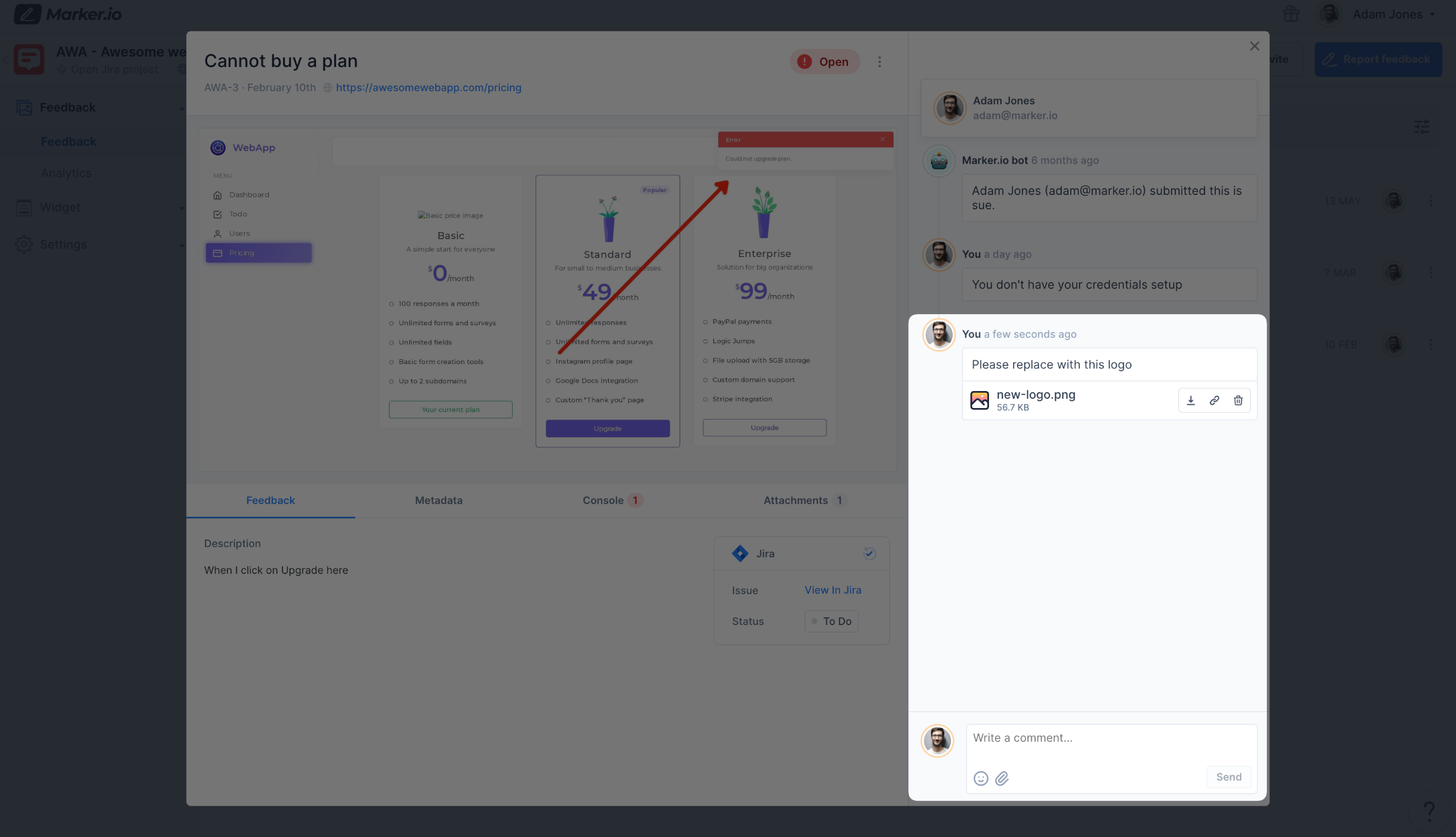The image size is (1456, 837).
Task: Click Report feedback button
Action: coord(1378,59)
